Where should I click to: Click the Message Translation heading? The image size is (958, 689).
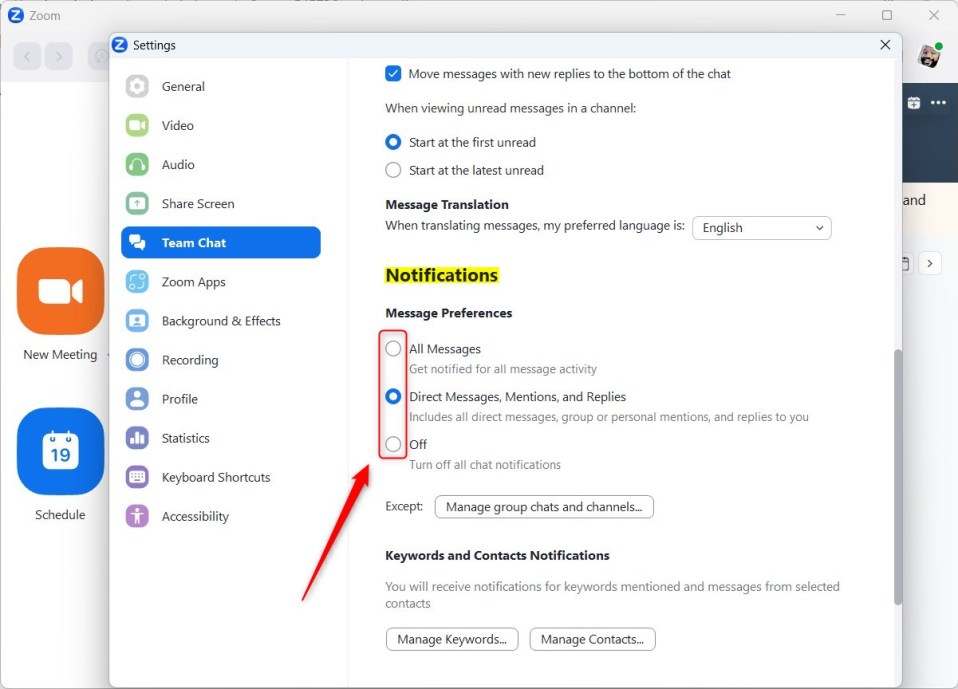[x=447, y=205]
